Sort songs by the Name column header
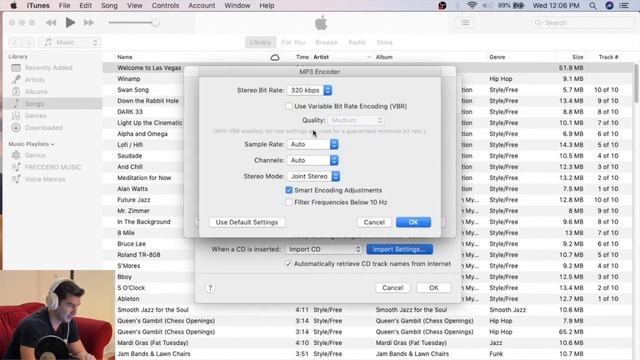The height and width of the screenshot is (360, 640). coord(124,57)
